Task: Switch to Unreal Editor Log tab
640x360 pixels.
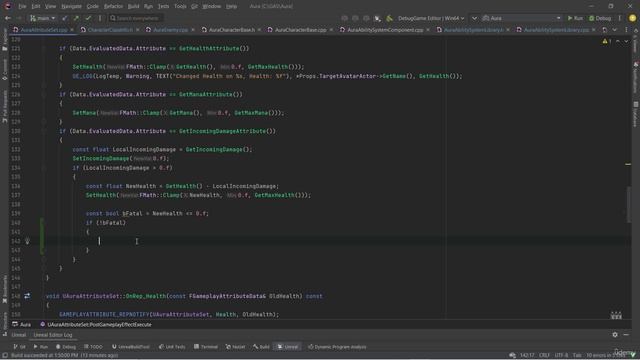Action: coord(53,335)
